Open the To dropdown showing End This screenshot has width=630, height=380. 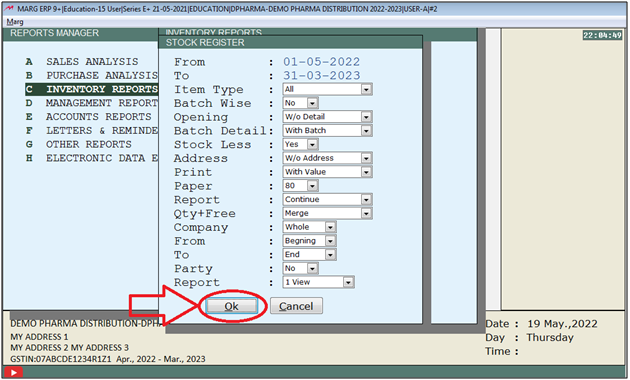coord(309,255)
